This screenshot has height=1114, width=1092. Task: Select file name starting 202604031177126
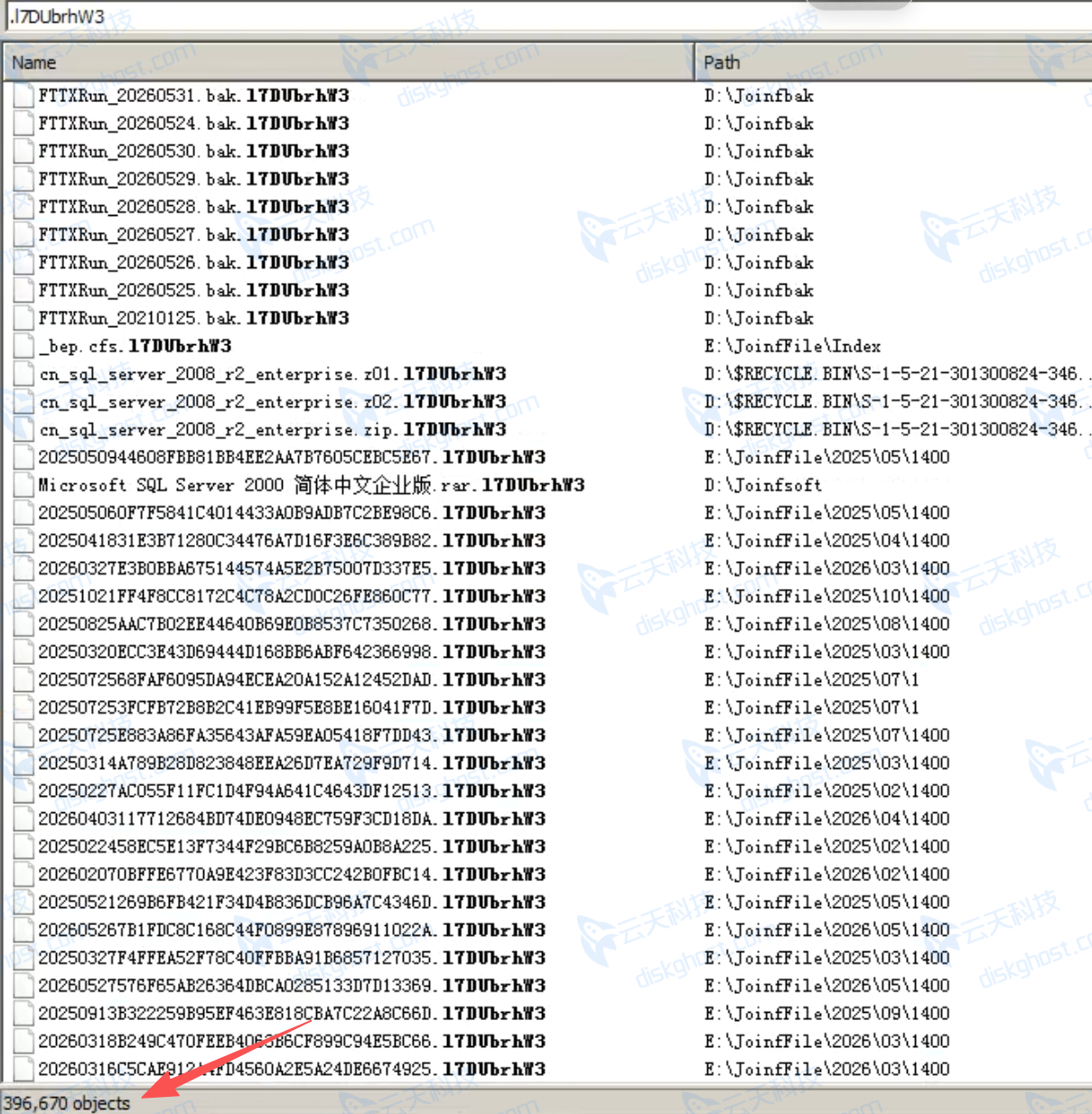[x=292, y=819]
